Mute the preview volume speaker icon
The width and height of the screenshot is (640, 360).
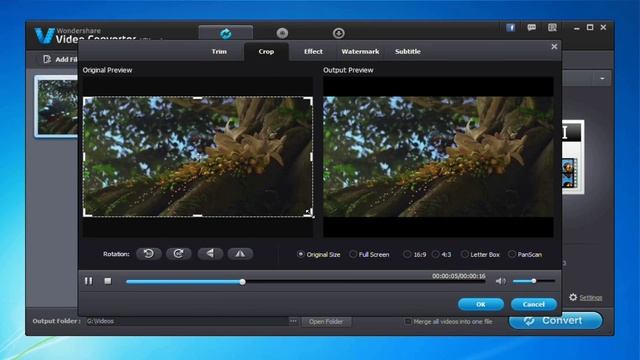pos(500,281)
